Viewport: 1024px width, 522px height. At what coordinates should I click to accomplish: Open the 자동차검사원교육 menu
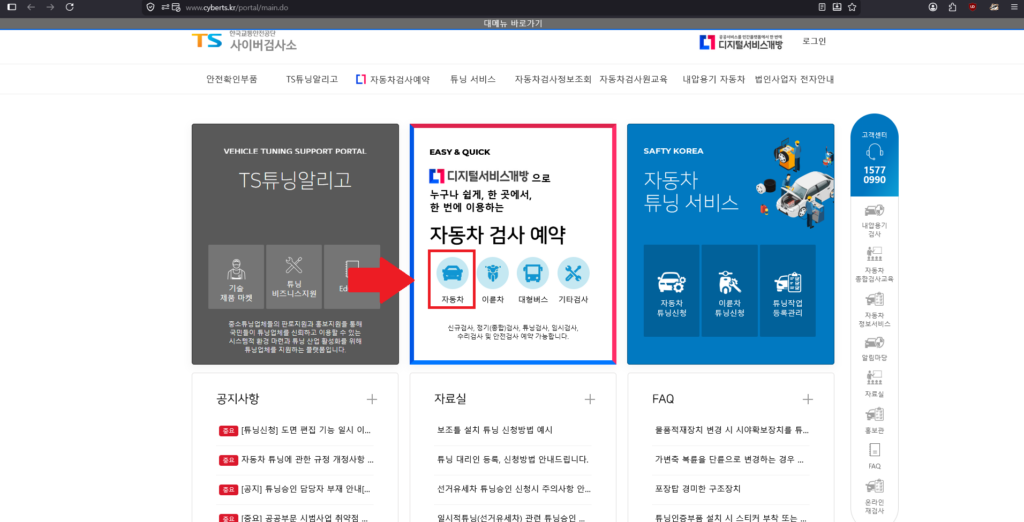tap(633, 79)
